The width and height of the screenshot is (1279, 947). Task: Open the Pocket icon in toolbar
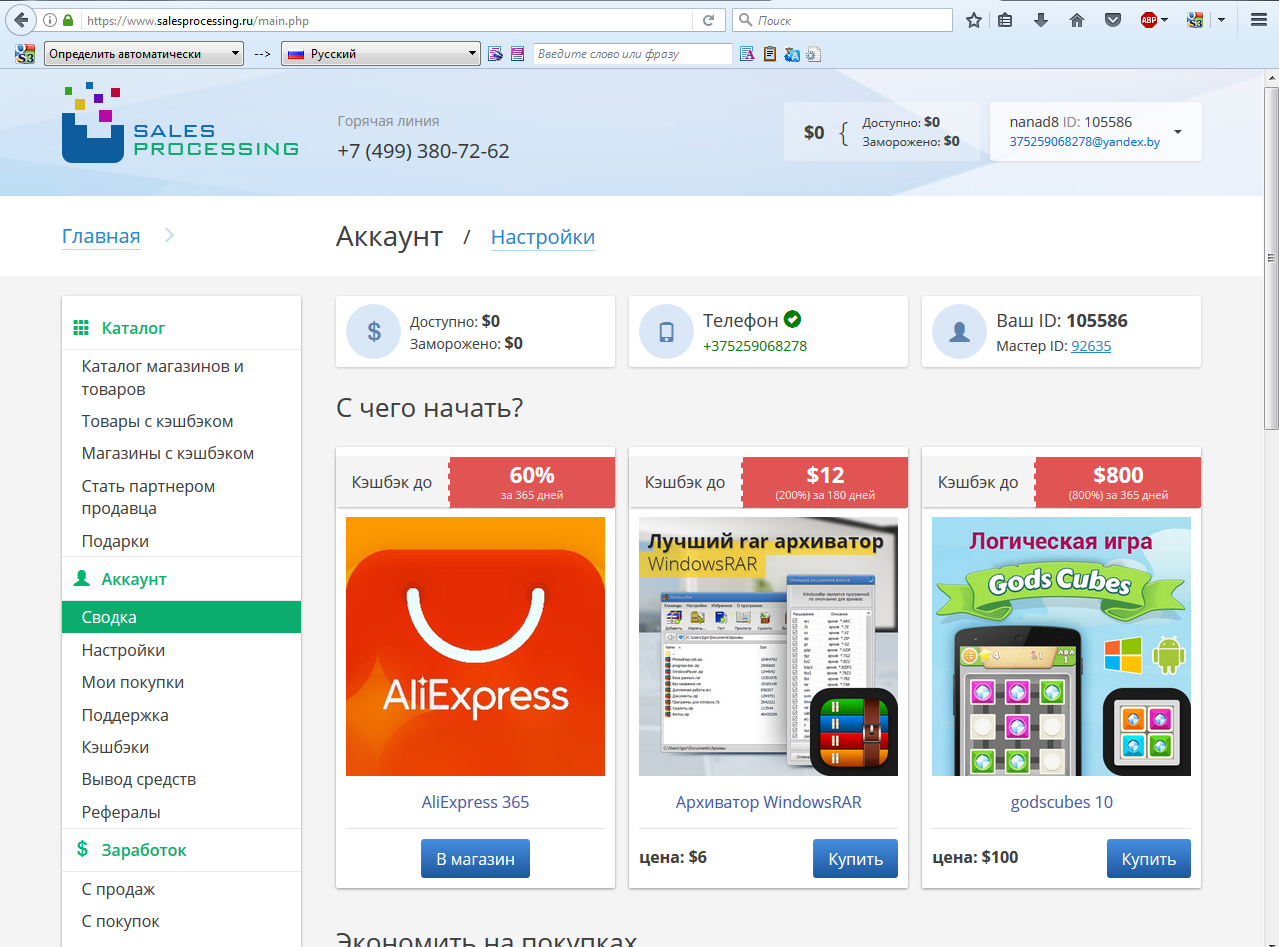[1112, 20]
